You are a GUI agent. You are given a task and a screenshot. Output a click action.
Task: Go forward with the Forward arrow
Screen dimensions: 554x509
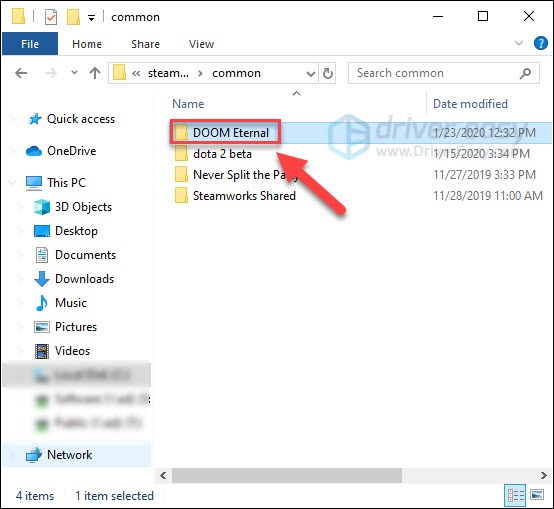pos(51,73)
